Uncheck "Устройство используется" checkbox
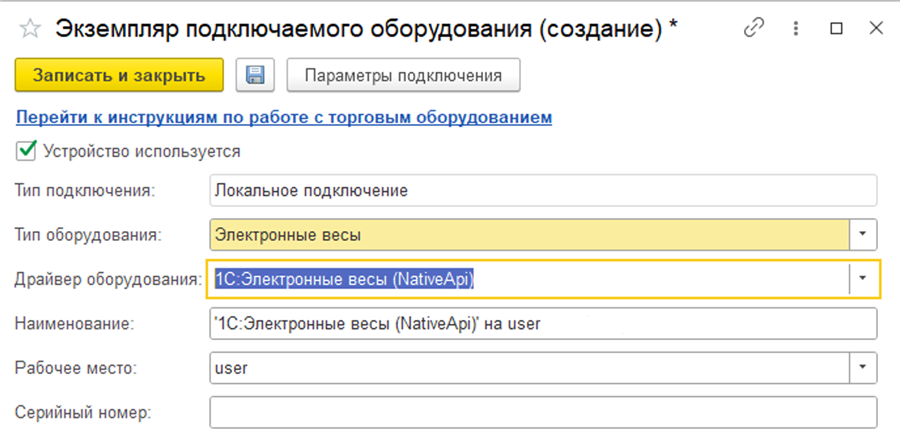 (x=27, y=151)
